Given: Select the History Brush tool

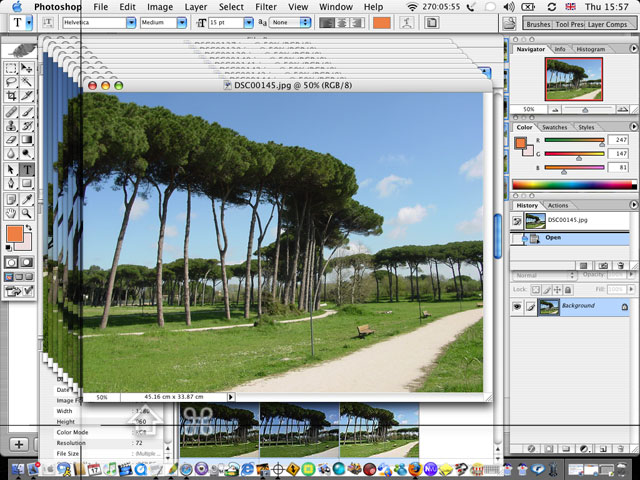Looking at the screenshot, I should coord(27,126).
